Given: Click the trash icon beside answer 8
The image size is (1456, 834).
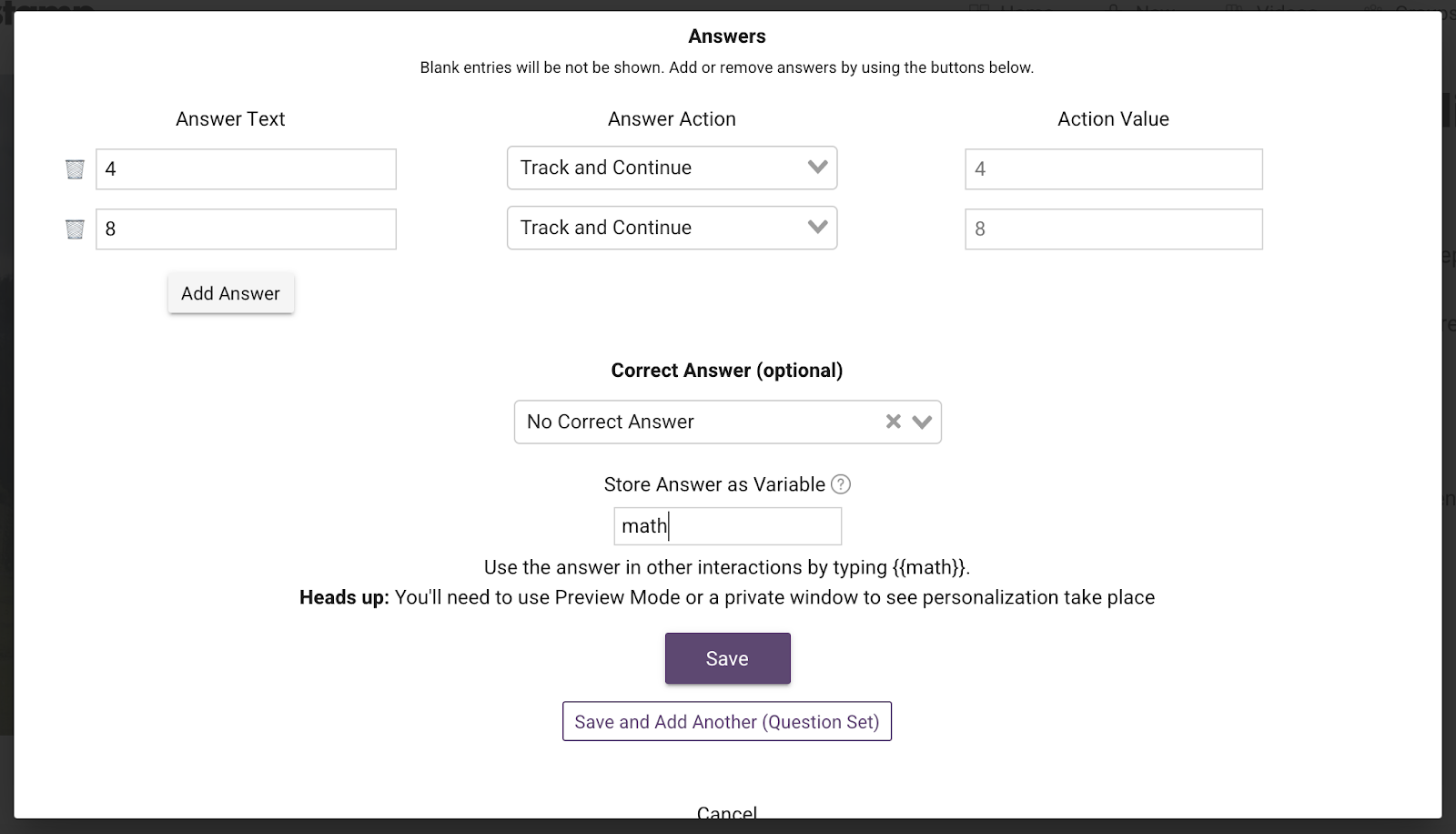Looking at the screenshot, I should [x=75, y=229].
